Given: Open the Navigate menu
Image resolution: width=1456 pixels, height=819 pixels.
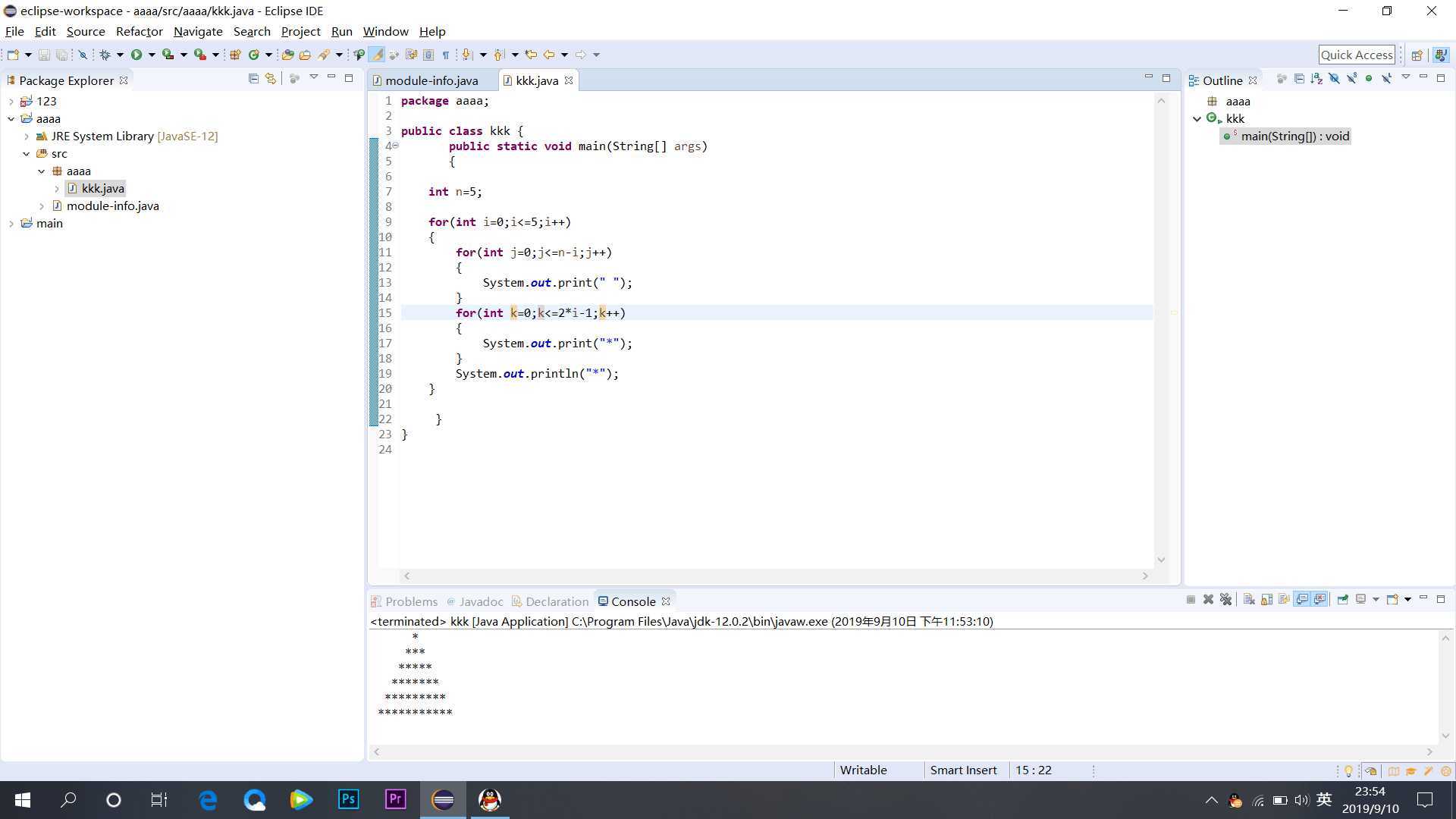Looking at the screenshot, I should [198, 31].
